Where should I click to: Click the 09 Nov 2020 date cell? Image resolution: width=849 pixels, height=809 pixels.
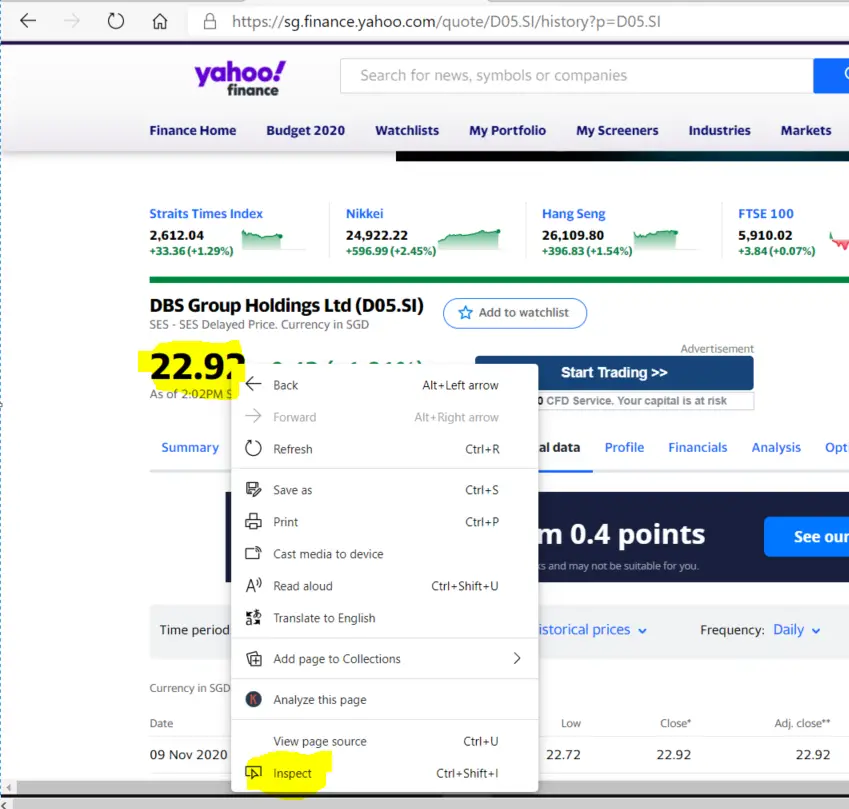coord(188,754)
